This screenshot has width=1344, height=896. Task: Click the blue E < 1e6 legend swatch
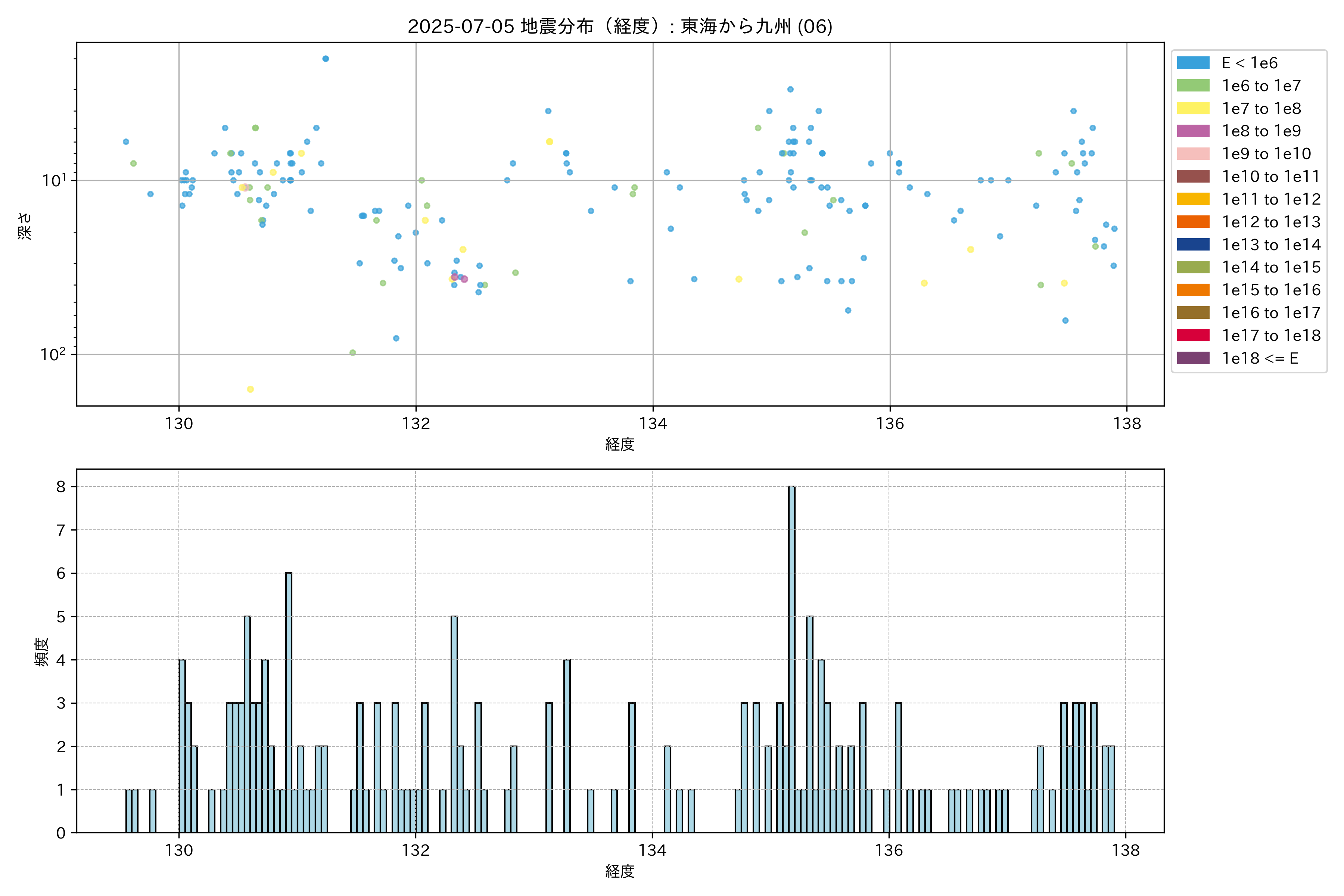click(1192, 63)
